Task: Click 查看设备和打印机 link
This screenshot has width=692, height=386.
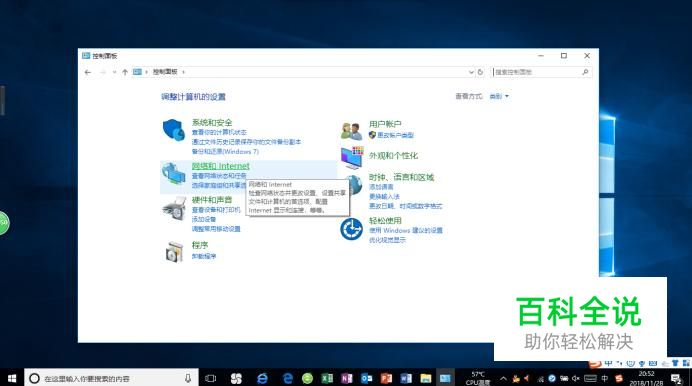Action: 216,210
